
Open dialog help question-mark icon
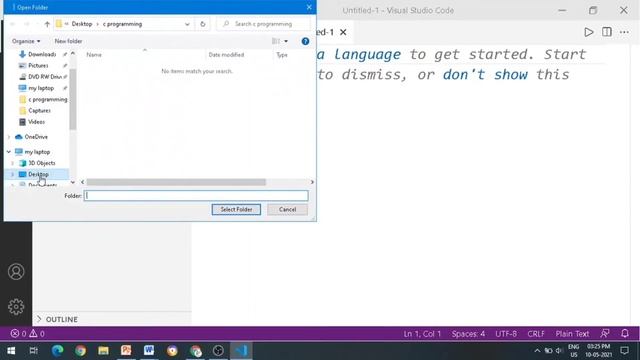(x=305, y=41)
